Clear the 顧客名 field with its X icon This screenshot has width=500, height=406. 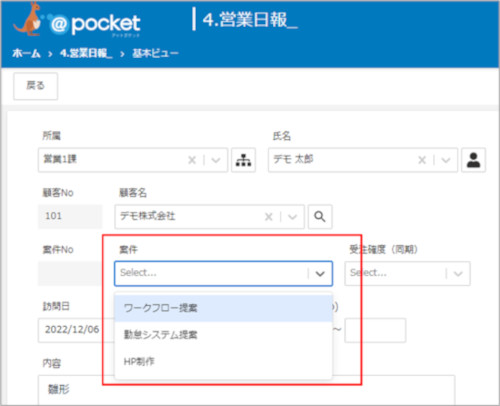(269, 217)
